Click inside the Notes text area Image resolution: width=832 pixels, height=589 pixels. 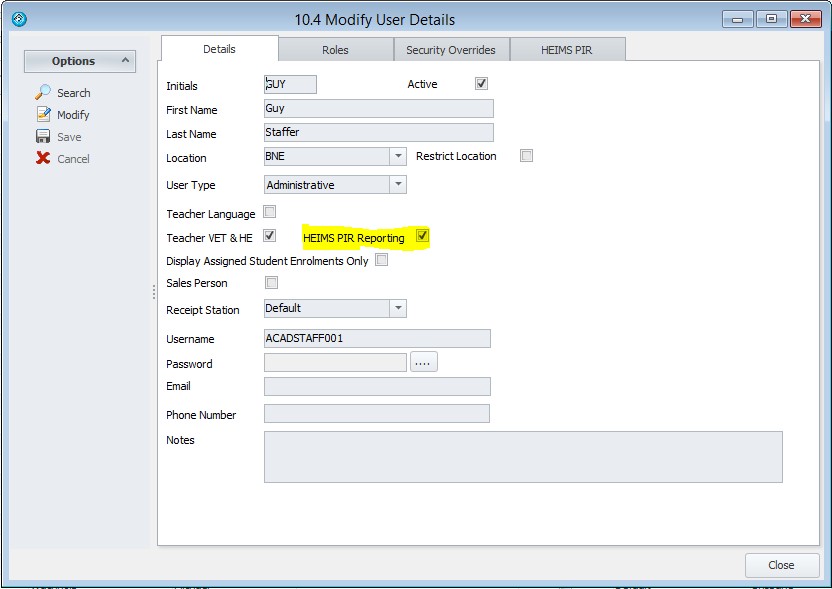tap(522, 457)
